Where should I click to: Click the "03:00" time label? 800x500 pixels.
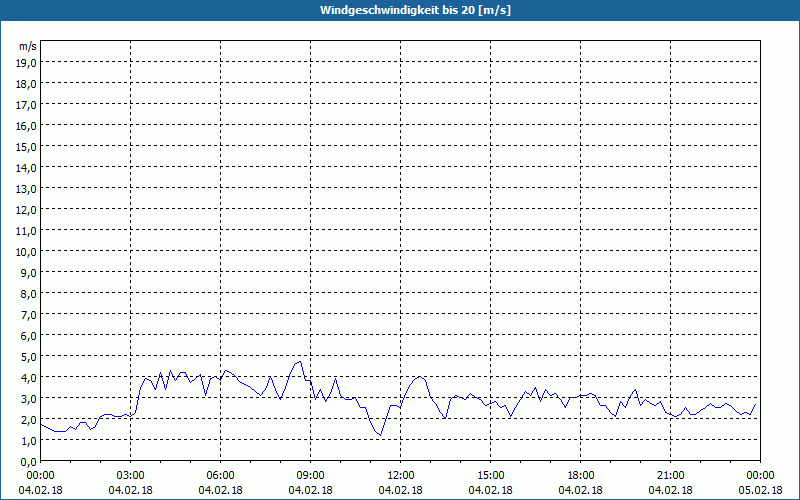click(x=131, y=476)
